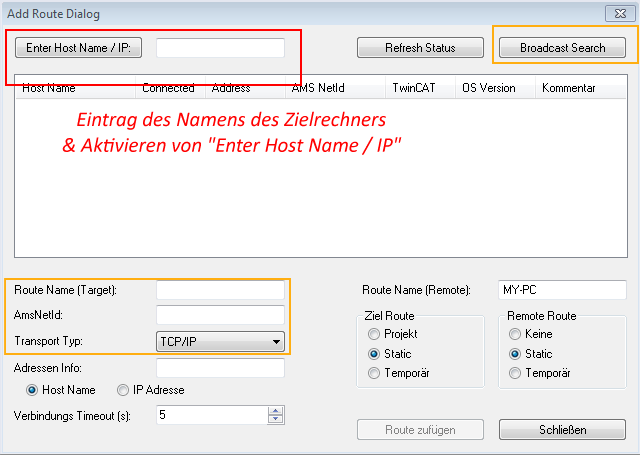640x455 pixels.
Task: Click the Enter Host Name / IP button
Action: (79, 48)
